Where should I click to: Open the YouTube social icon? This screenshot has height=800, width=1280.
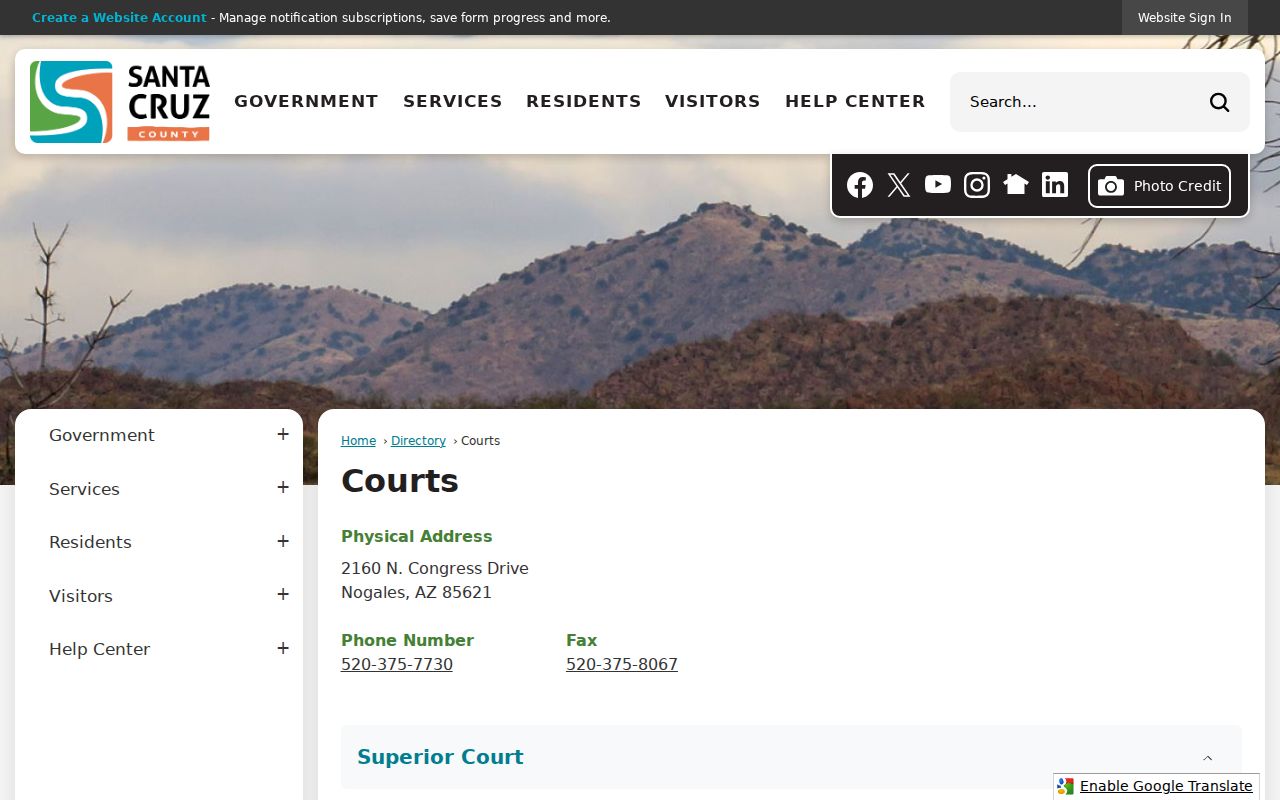(x=938, y=184)
